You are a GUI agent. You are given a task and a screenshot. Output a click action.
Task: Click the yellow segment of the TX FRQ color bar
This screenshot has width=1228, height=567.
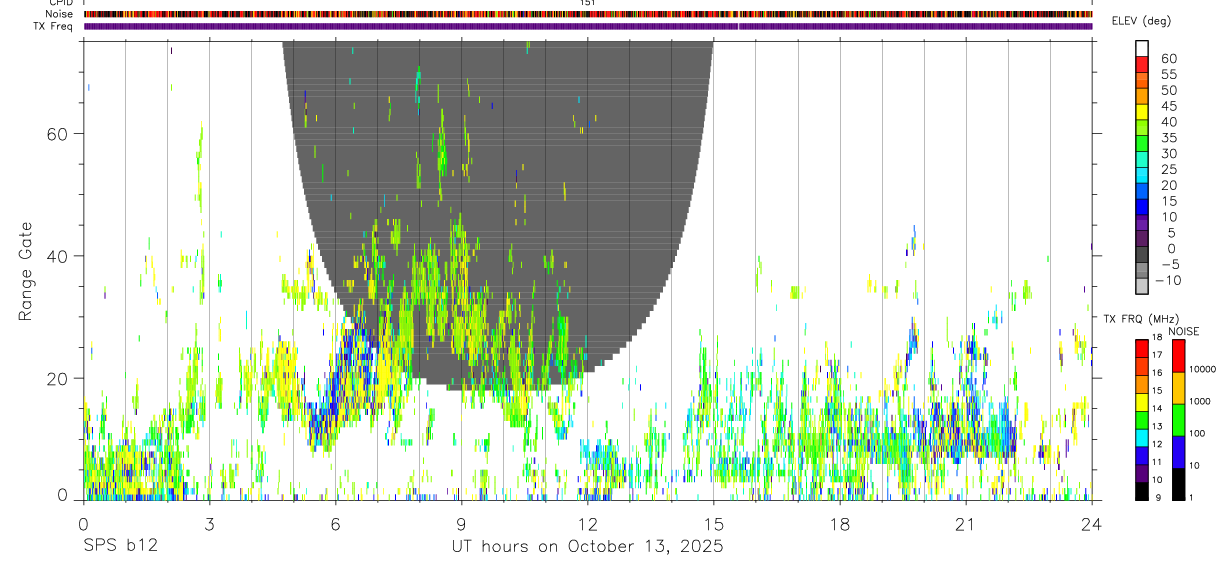1141,402
